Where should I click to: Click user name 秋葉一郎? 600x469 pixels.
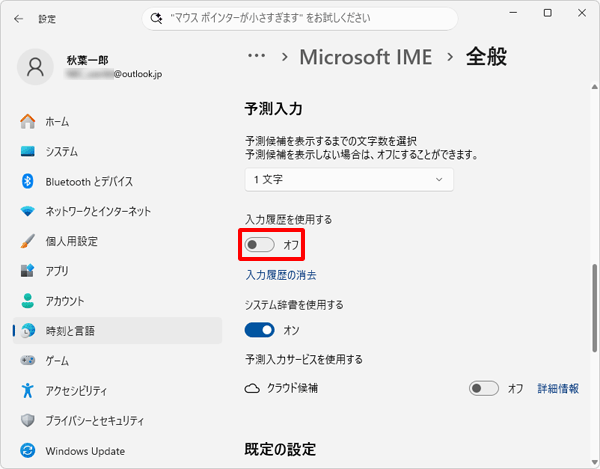point(88,60)
